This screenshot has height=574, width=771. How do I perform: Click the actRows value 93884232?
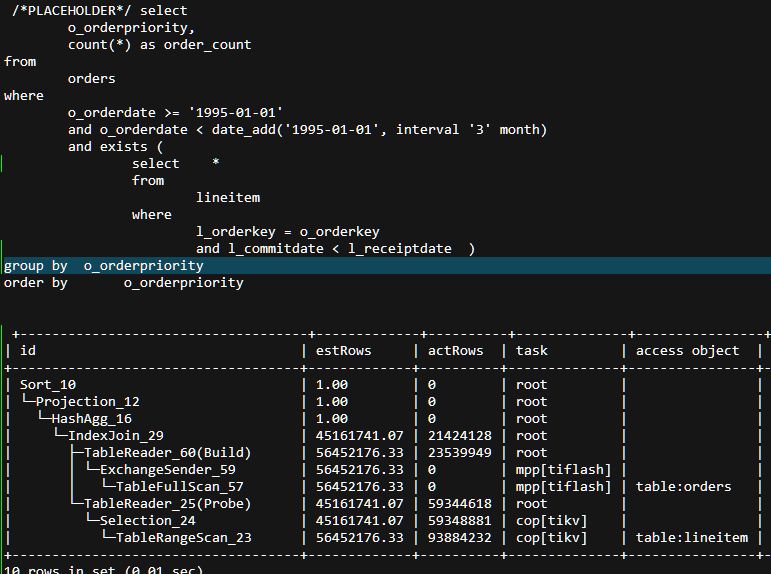459,537
